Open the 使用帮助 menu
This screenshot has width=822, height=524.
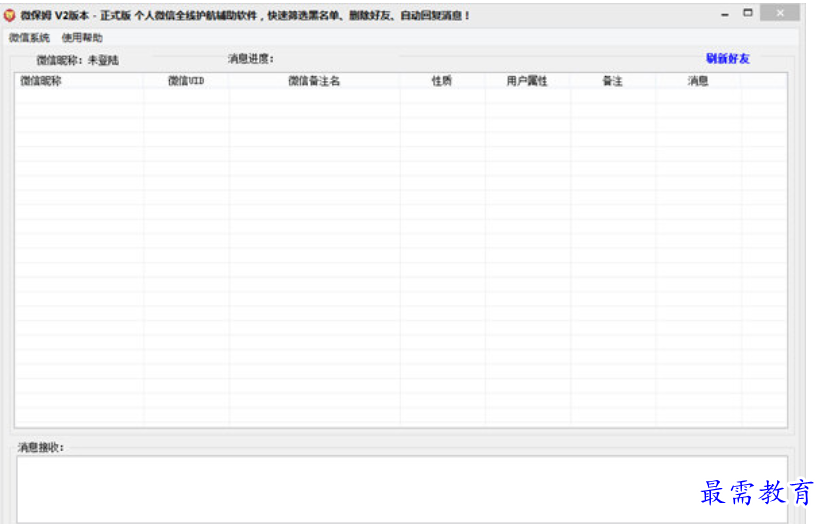click(x=82, y=38)
